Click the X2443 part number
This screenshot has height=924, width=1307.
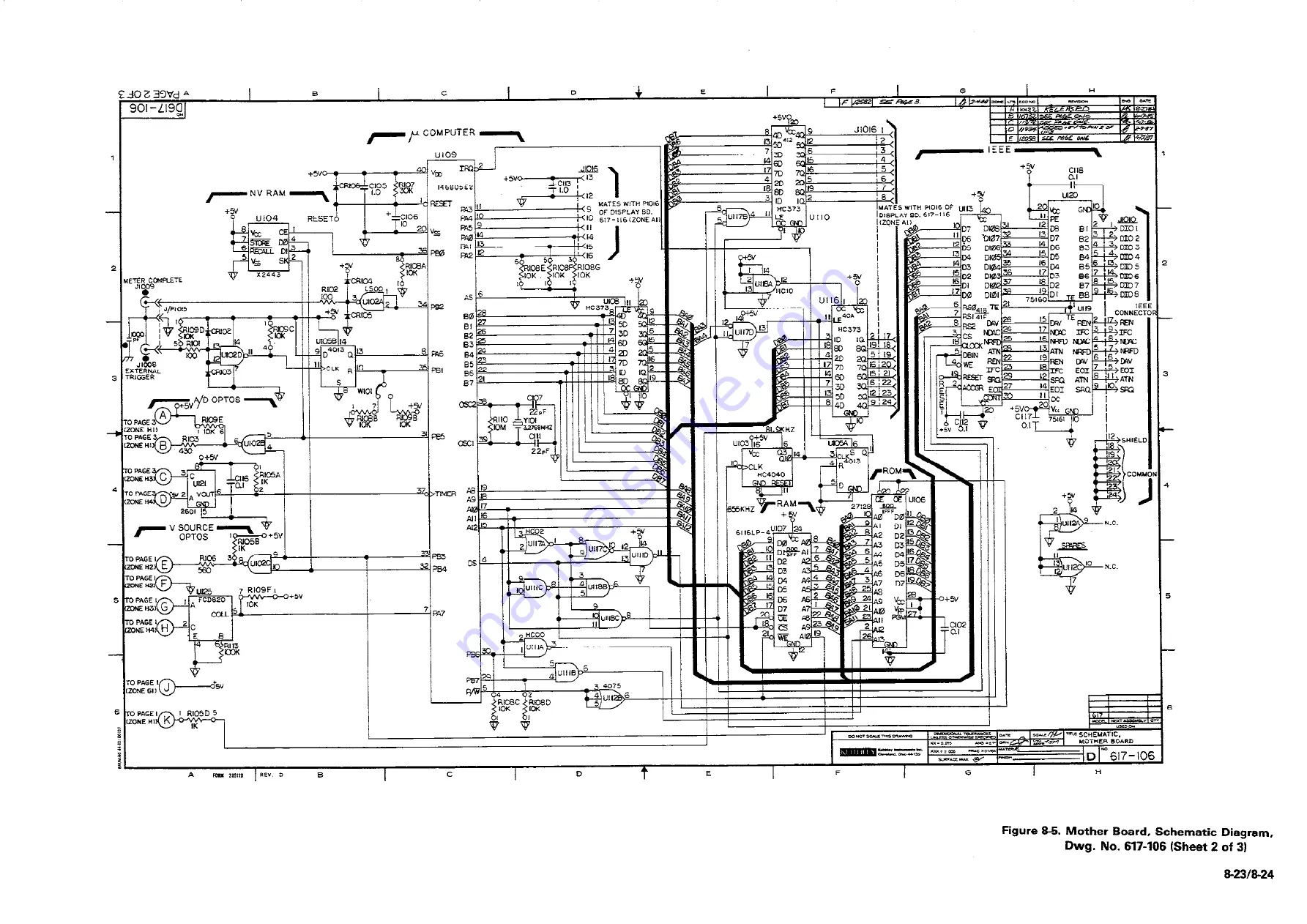click(x=267, y=273)
